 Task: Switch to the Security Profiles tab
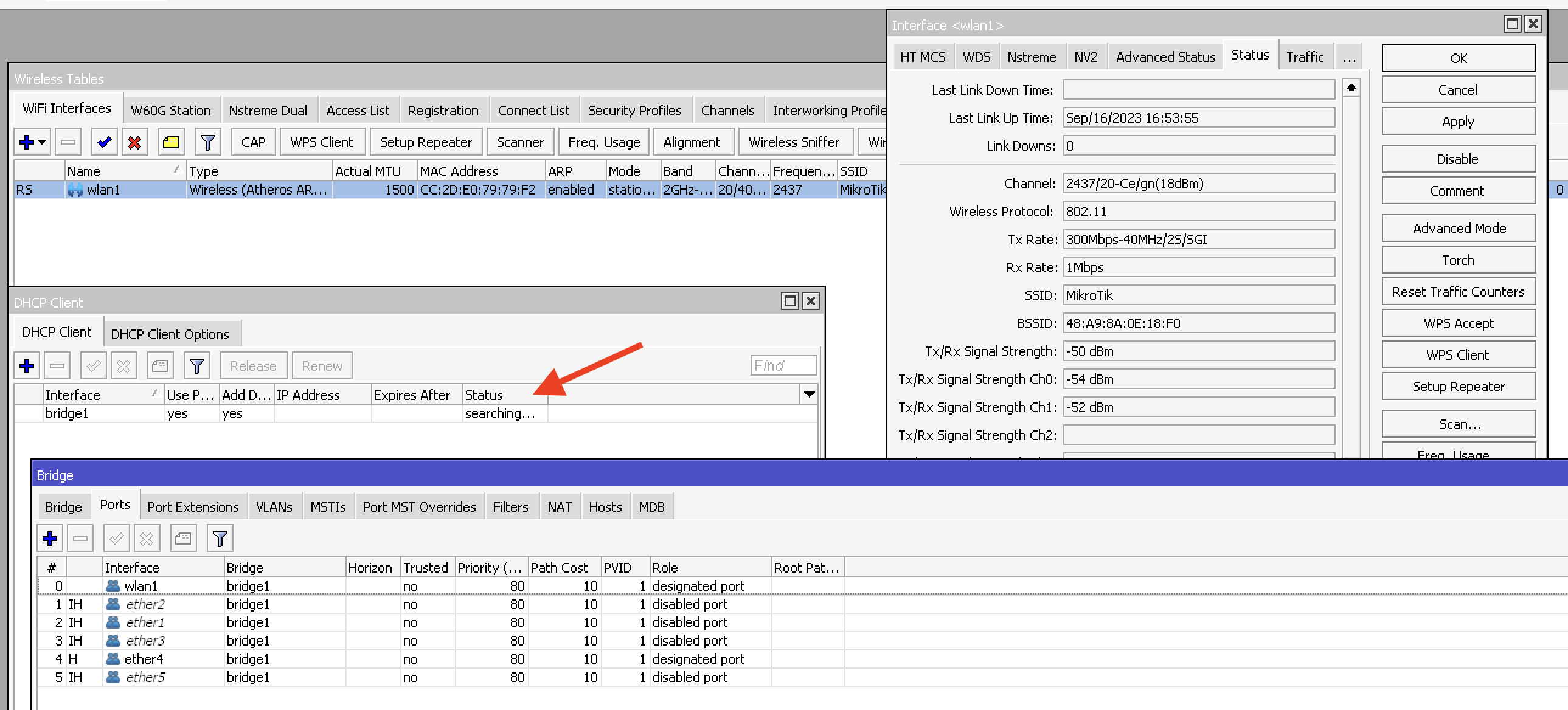(634, 111)
